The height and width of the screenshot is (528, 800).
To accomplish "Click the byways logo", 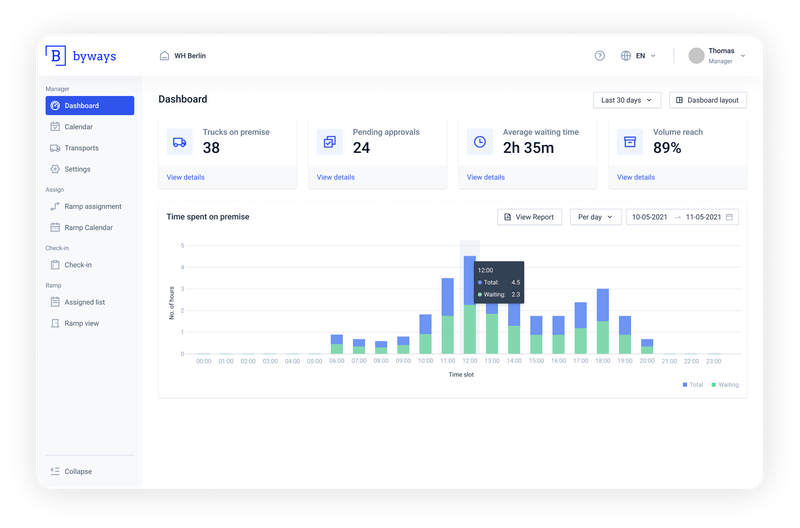I will [x=81, y=56].
